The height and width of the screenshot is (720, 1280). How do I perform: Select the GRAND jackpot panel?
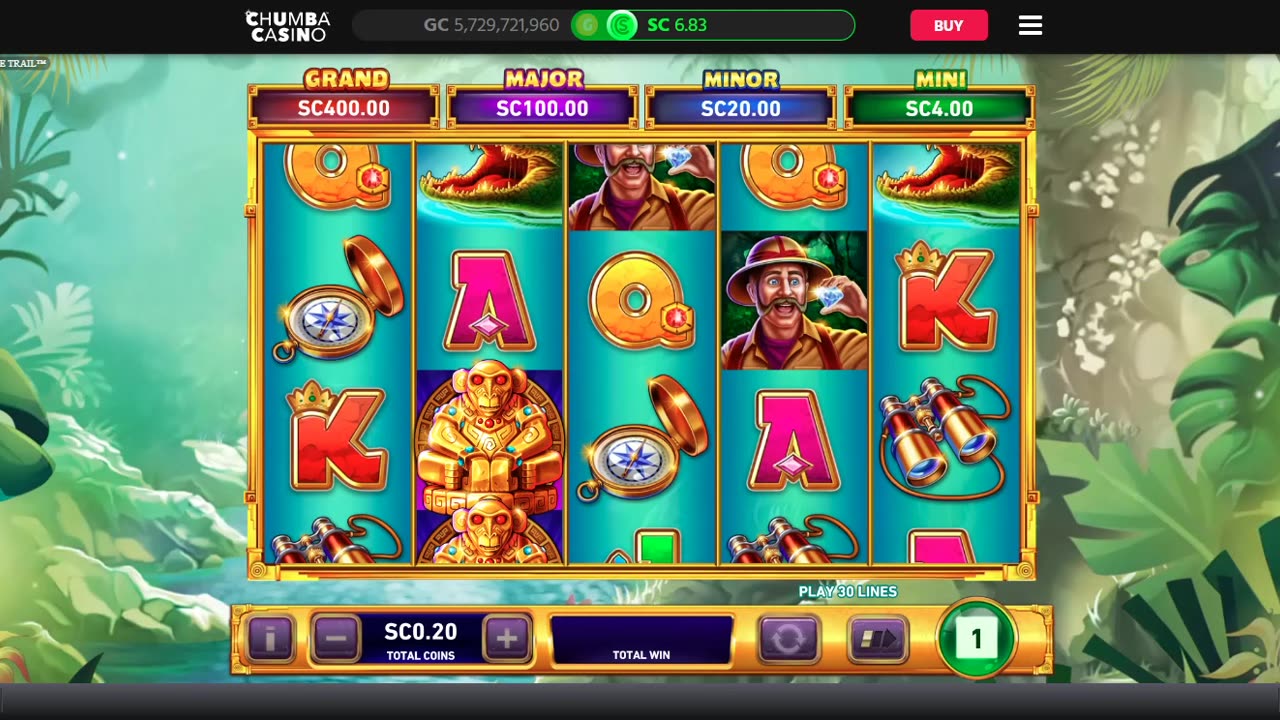coord(343,99)
